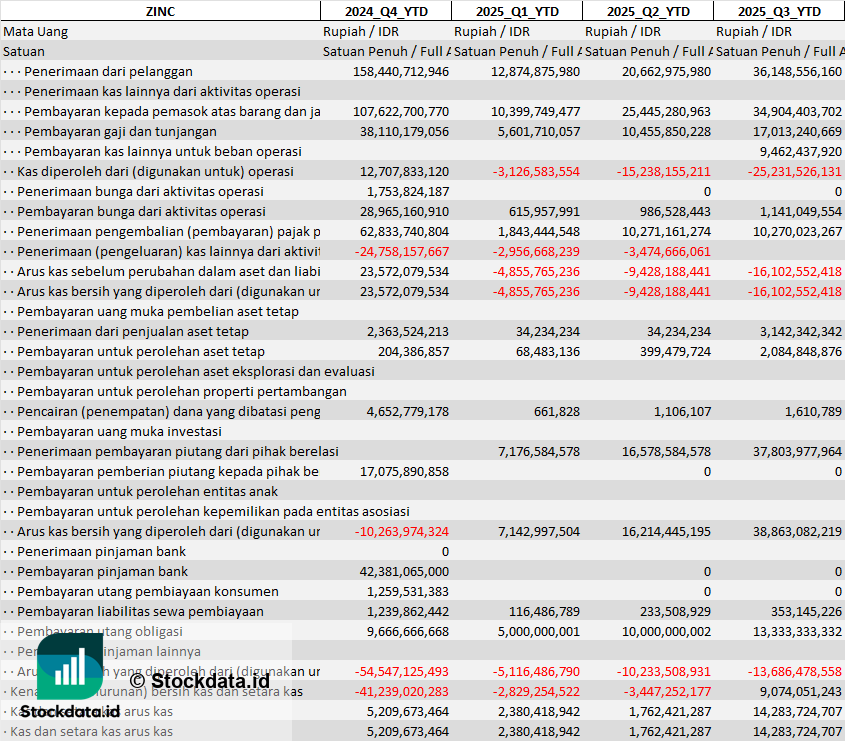
Task: Select cell value 661,828
Action: pos(557,411)
